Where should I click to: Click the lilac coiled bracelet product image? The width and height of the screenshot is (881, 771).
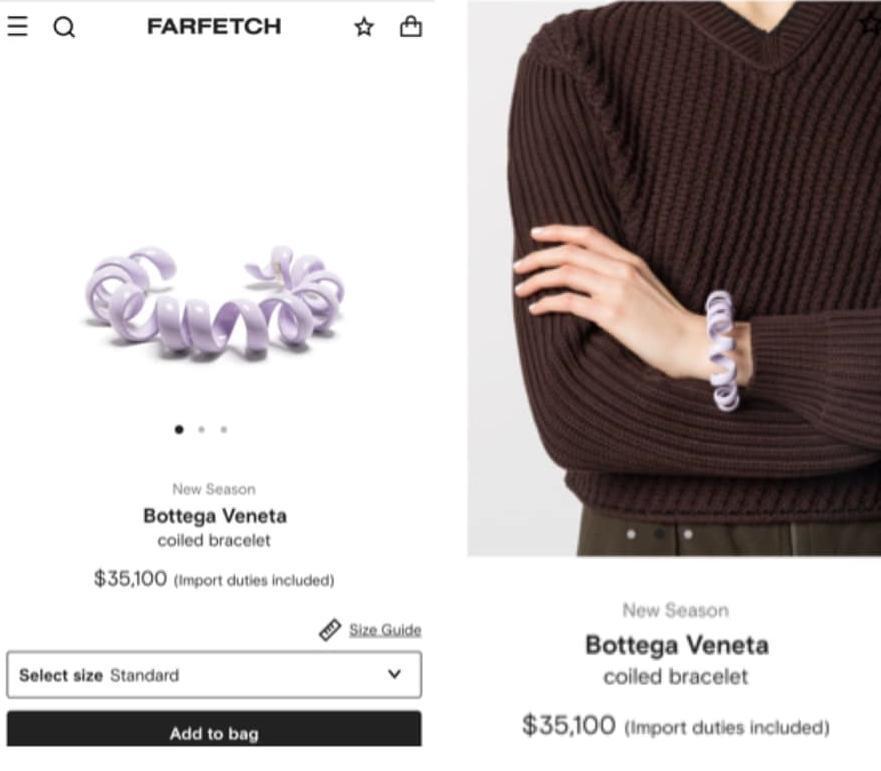[x=215, y=302]
